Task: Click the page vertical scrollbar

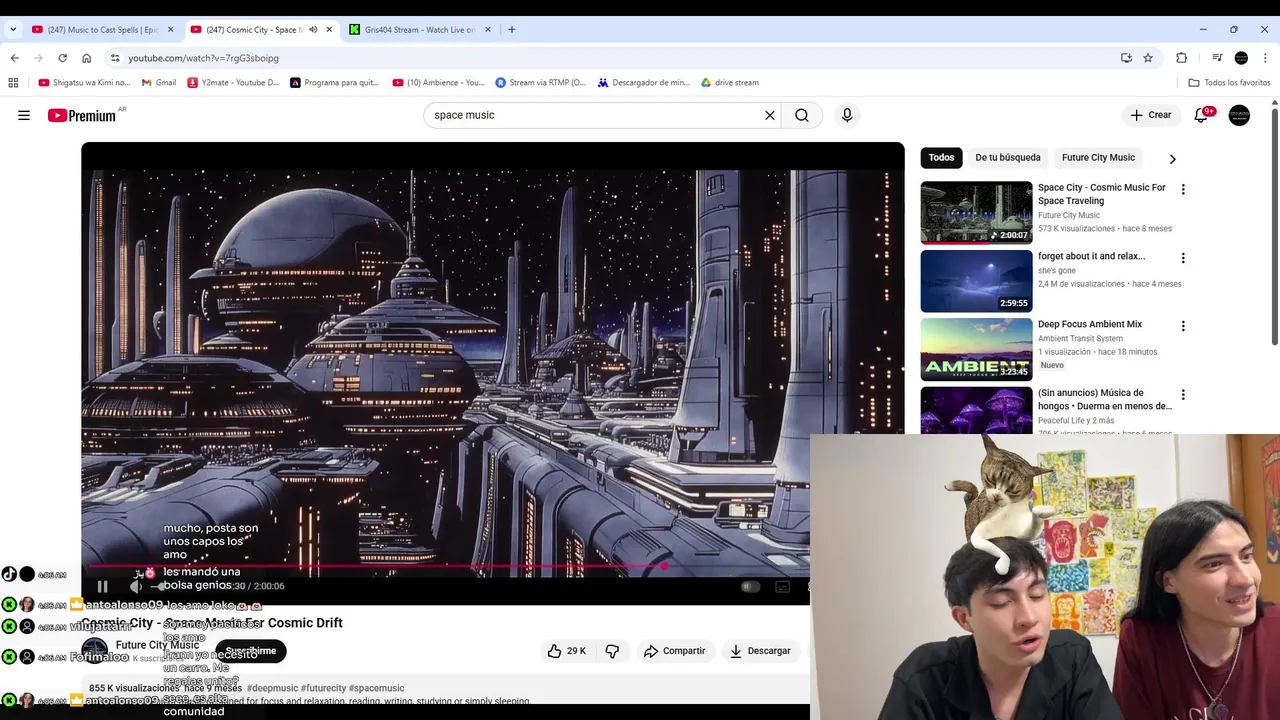Action: point(1274,225)
